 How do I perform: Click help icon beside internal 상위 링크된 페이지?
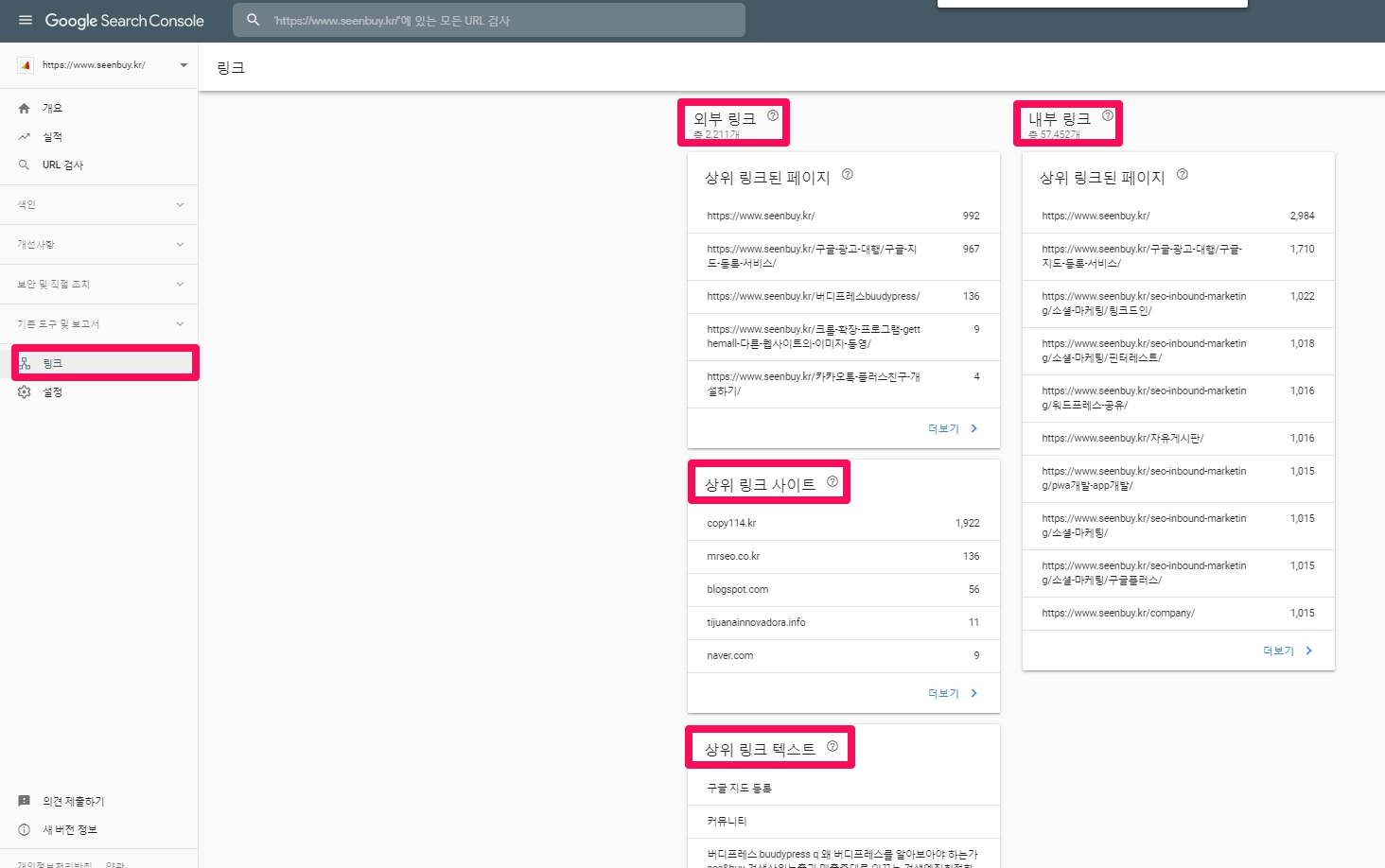tap(1183, 174)
